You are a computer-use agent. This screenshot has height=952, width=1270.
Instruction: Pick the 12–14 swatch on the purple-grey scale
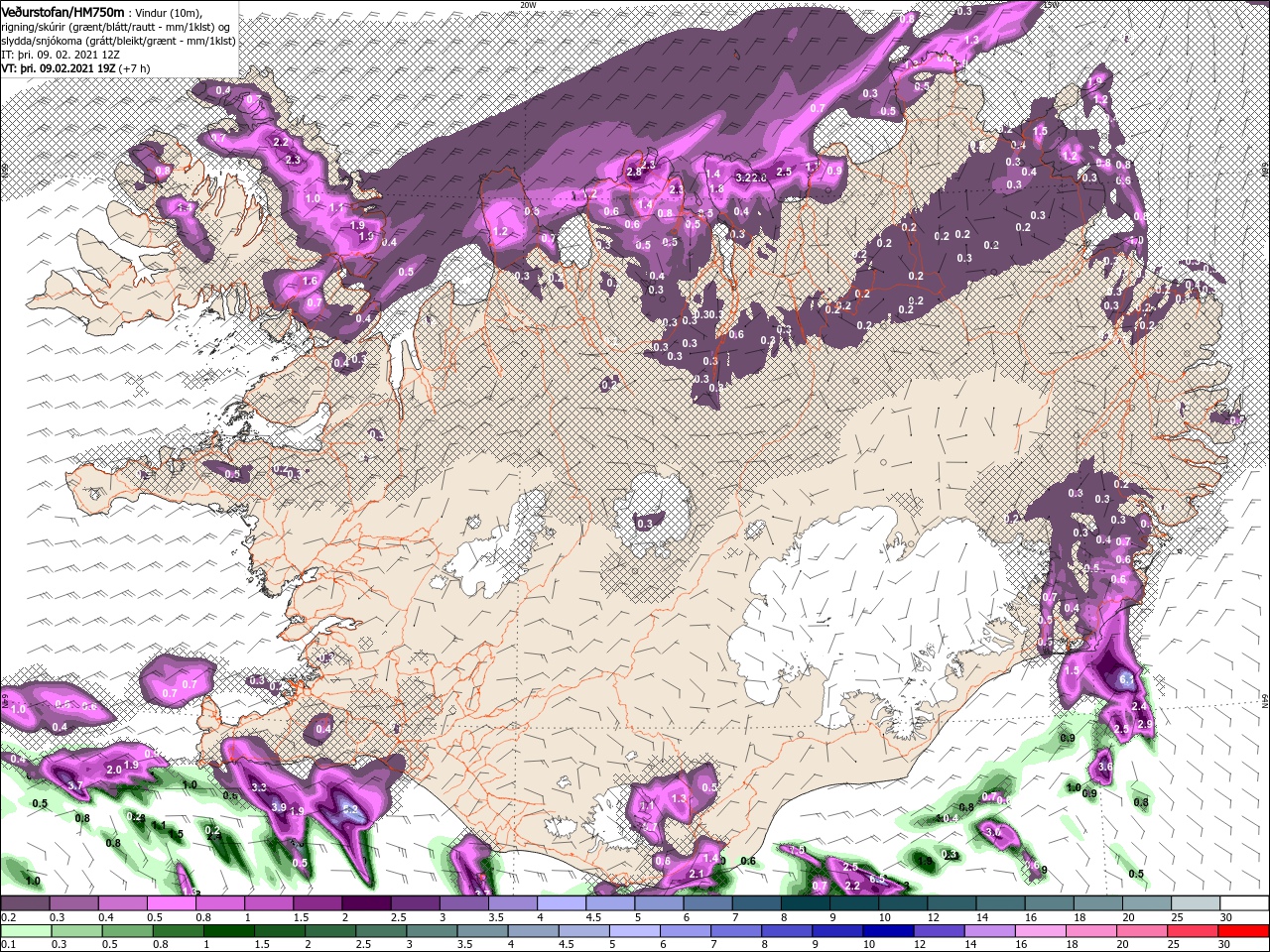tap(952, 903)
